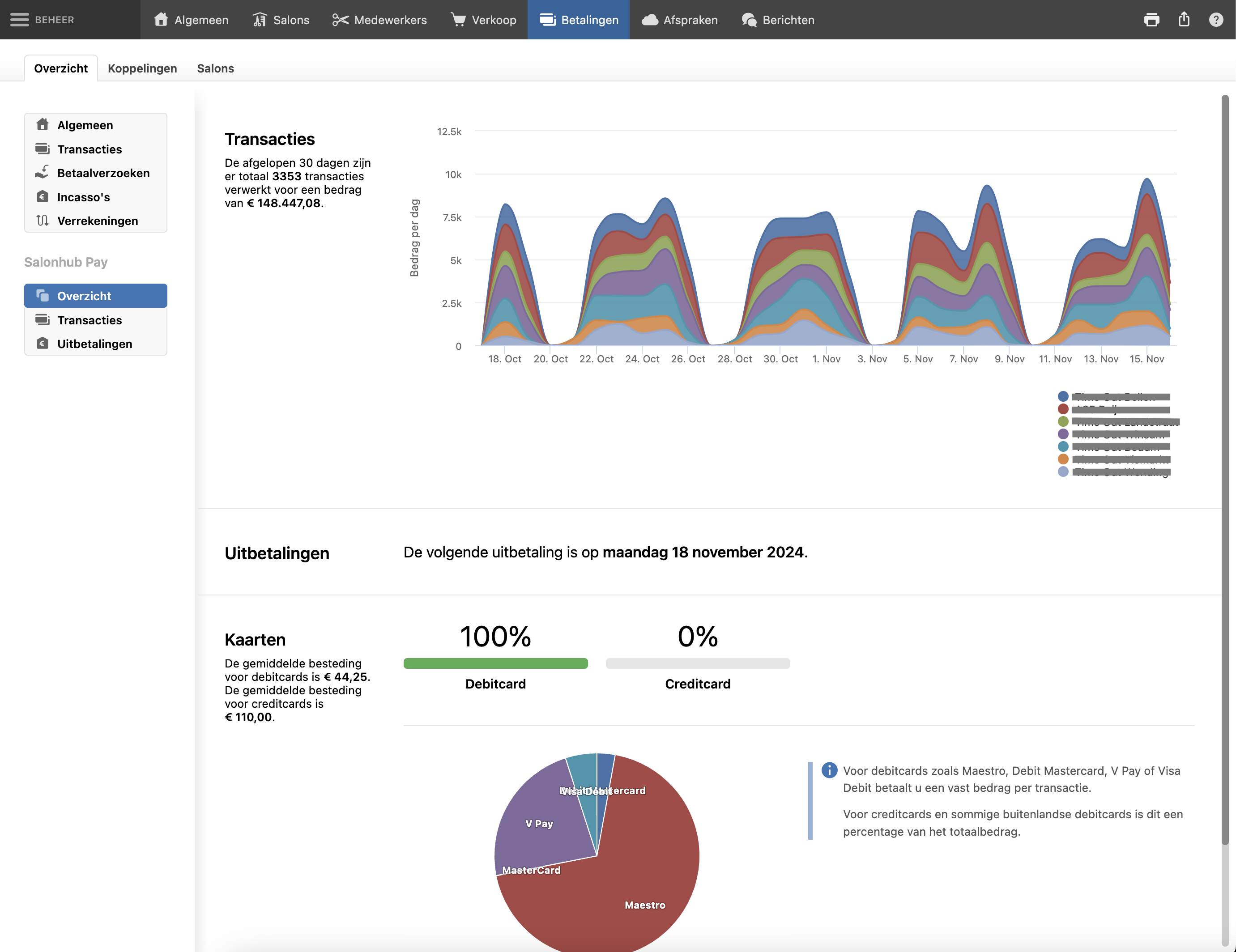1236x952 pixels.
Task: Select Algemeen in the left sidebar
Action: coord(85,125)
